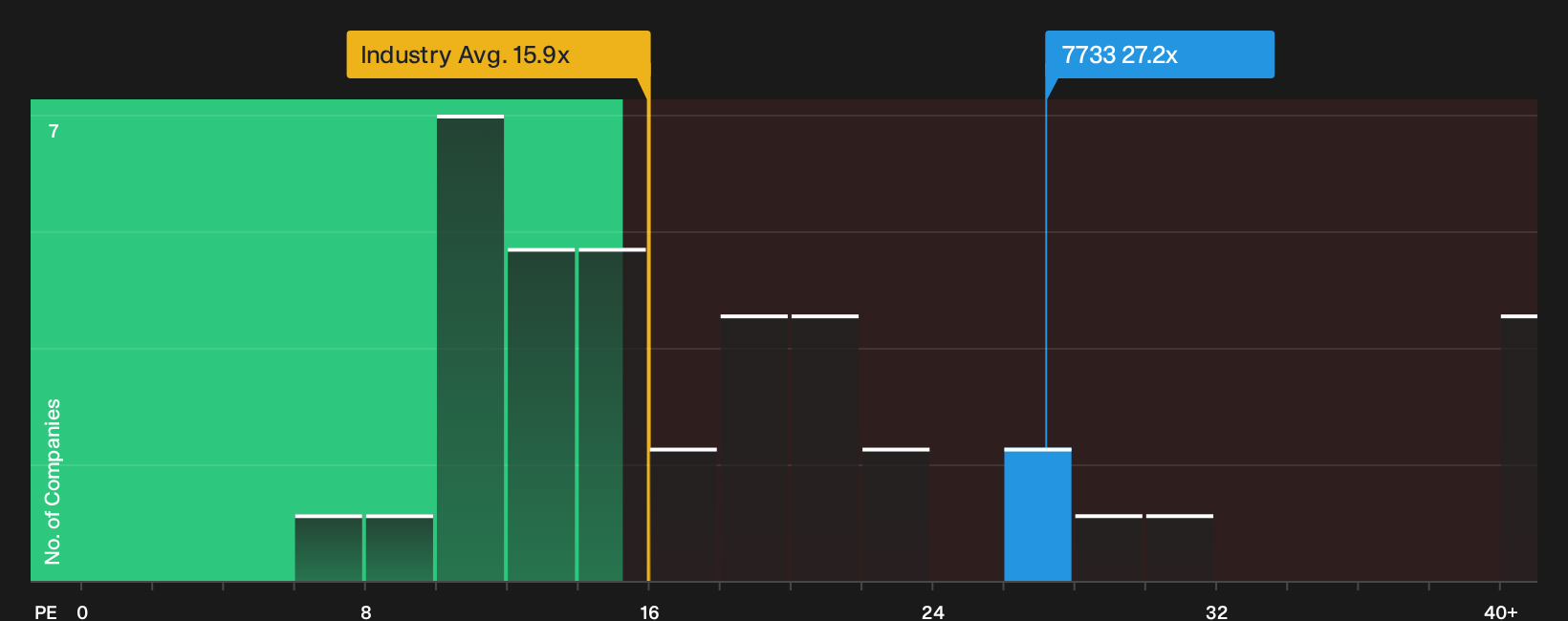Click the y-axis value 7

point(54,132)
